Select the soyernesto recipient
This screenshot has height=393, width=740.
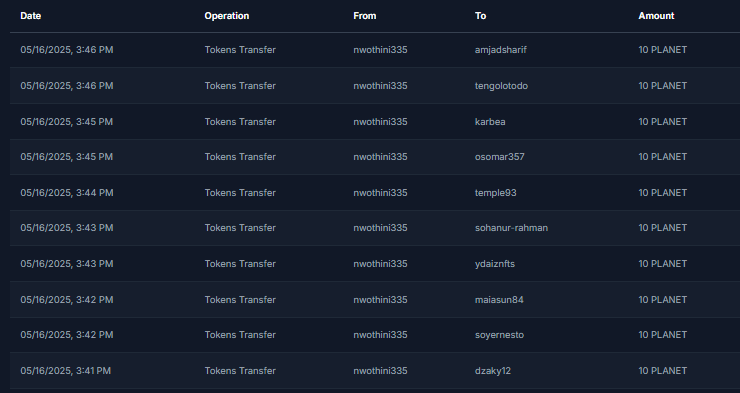(499, 335)
